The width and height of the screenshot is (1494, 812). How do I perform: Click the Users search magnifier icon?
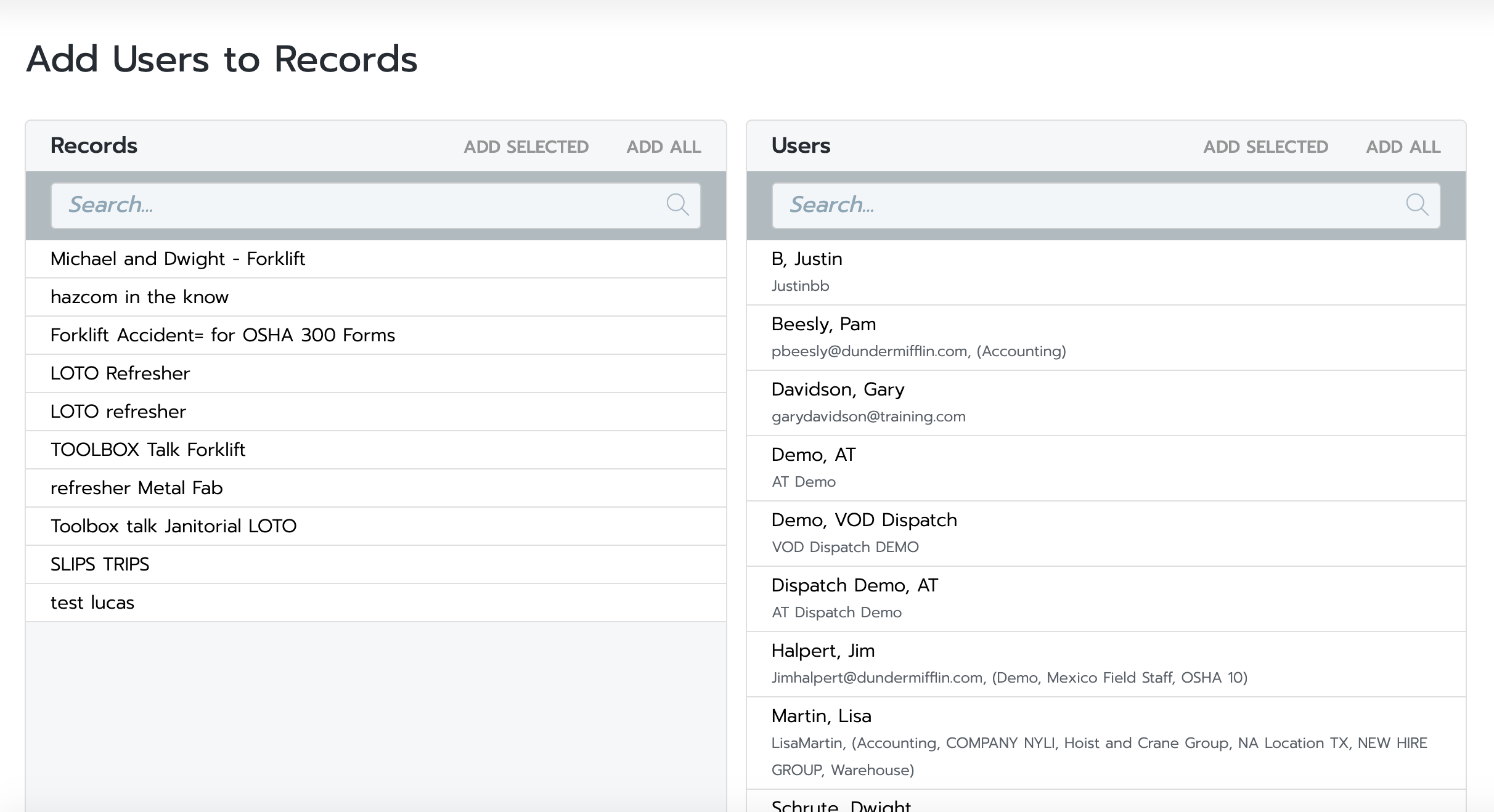[1417, 205]
